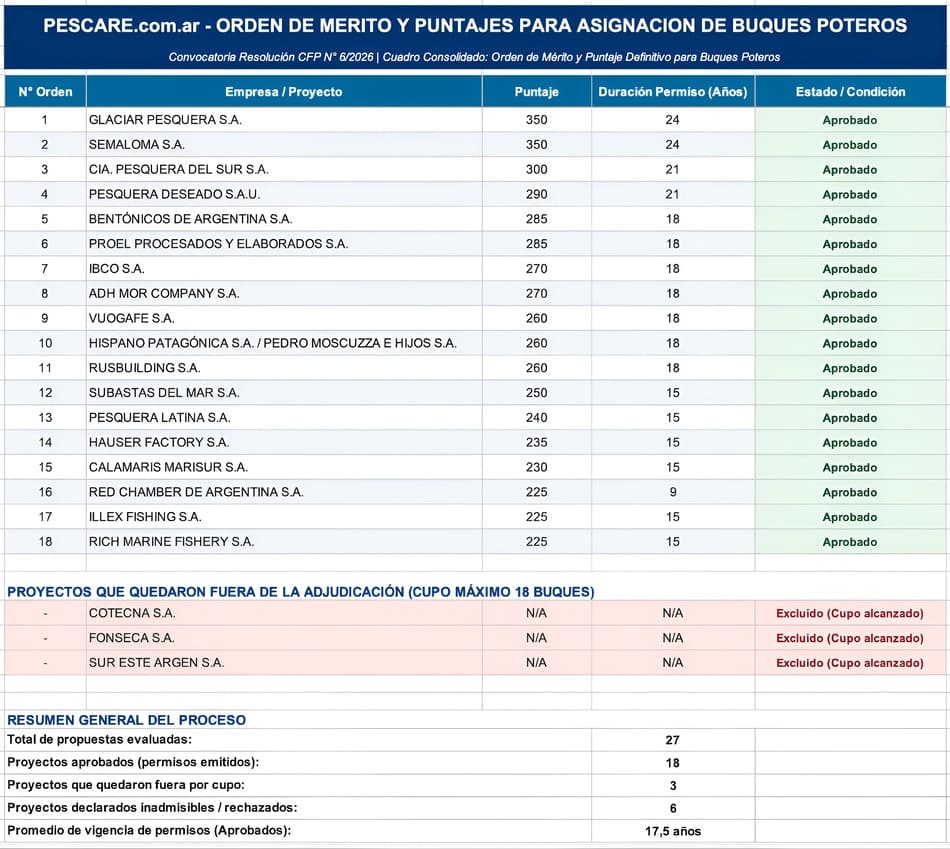
Task: Click 'Aprobado' status in Rich Marine Fishery row
Action: pos(850,542)
